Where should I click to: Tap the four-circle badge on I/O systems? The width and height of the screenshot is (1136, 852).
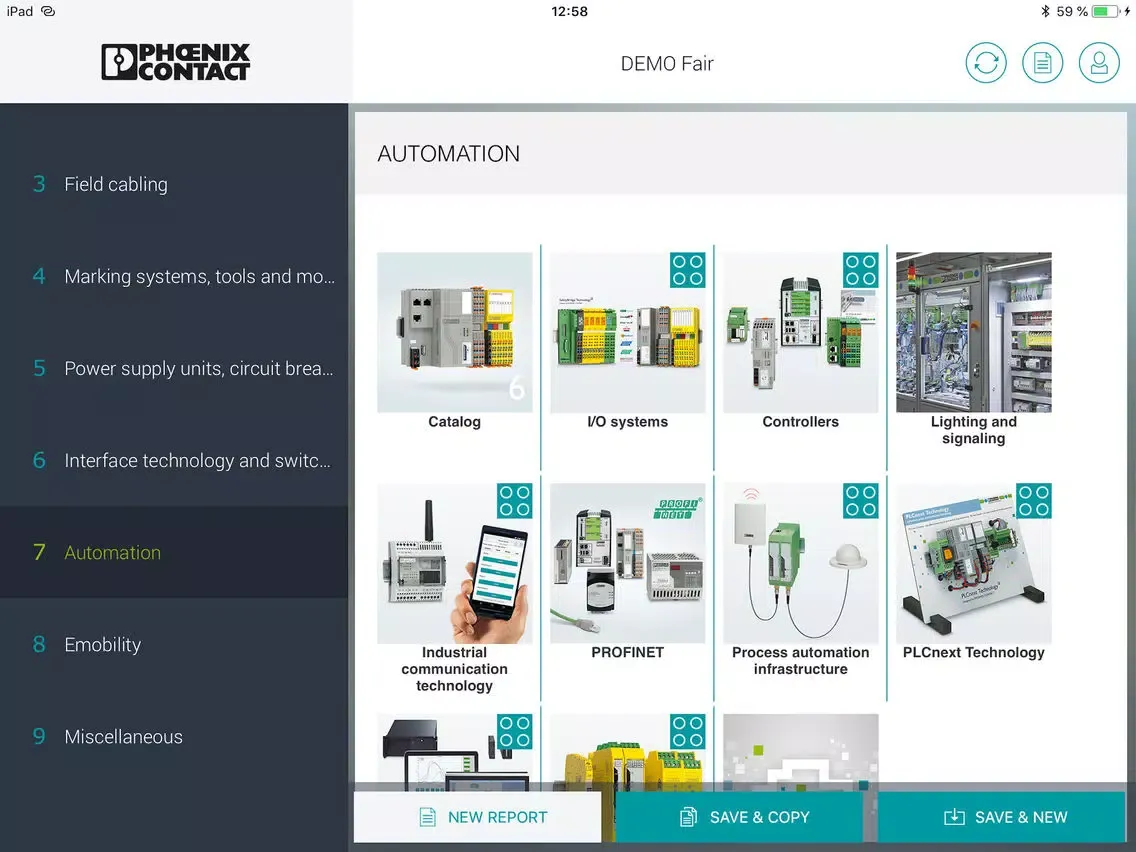(x=687, y=270)
